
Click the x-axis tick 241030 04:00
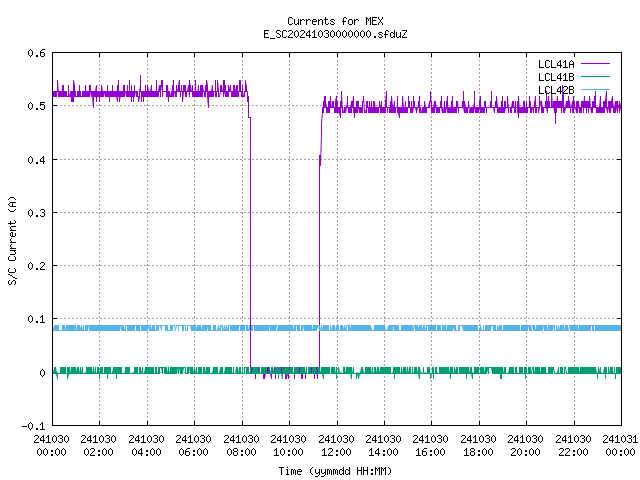pyautogui.click(x=146, y=445)
